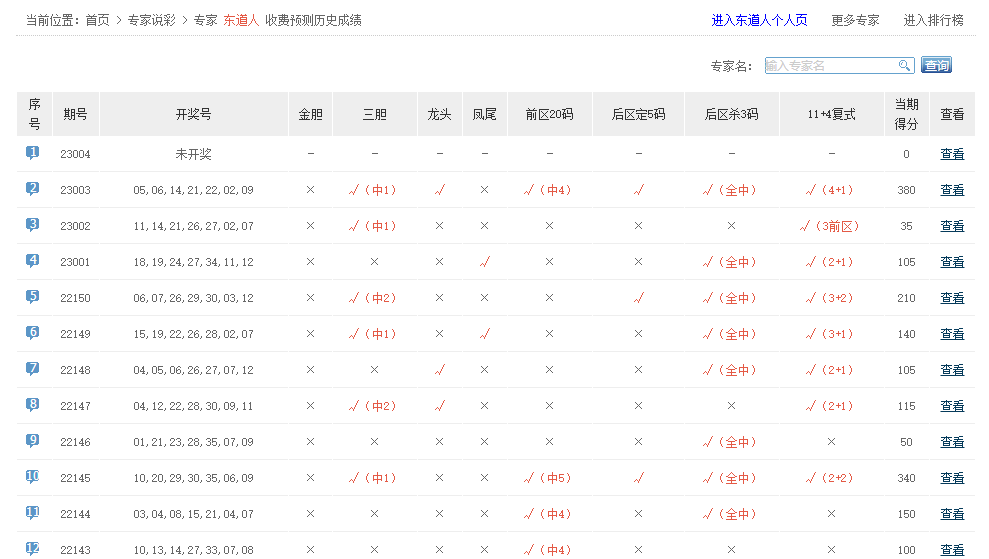The height and width of the screenshot is (559, 989).
Task: Click the row number 3 badge icon
Action: [33, 225]
